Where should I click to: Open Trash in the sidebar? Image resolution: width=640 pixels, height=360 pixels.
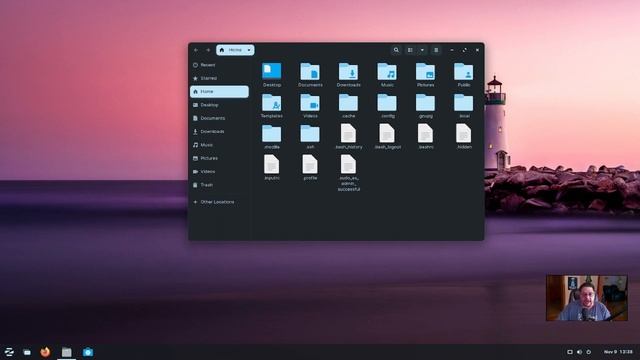click(219, 185)
